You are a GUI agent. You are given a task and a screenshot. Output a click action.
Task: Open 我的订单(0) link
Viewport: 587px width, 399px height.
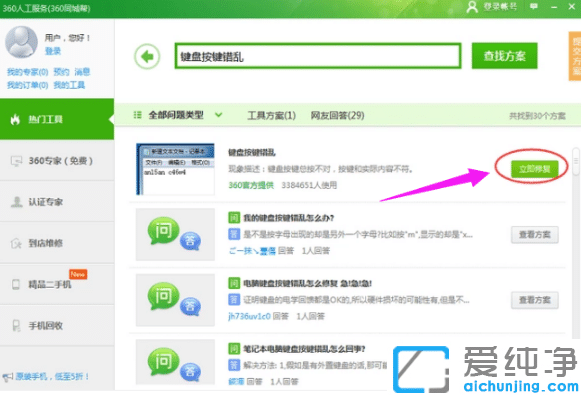click(27, 85)
